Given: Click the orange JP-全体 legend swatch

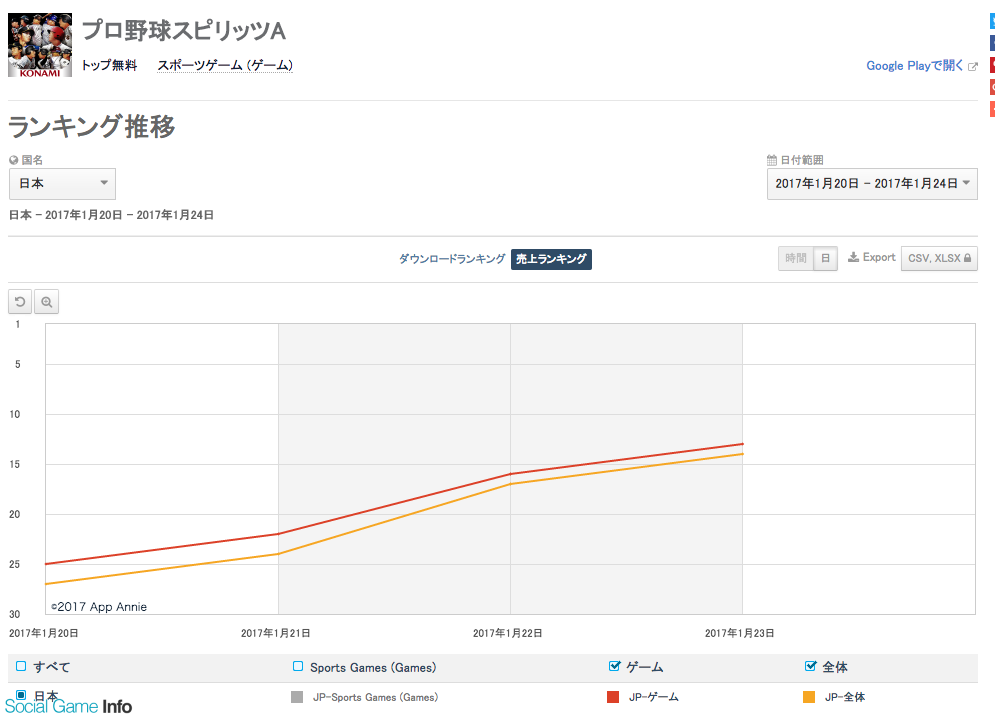Looking at the screenshot, I should 809,697.
